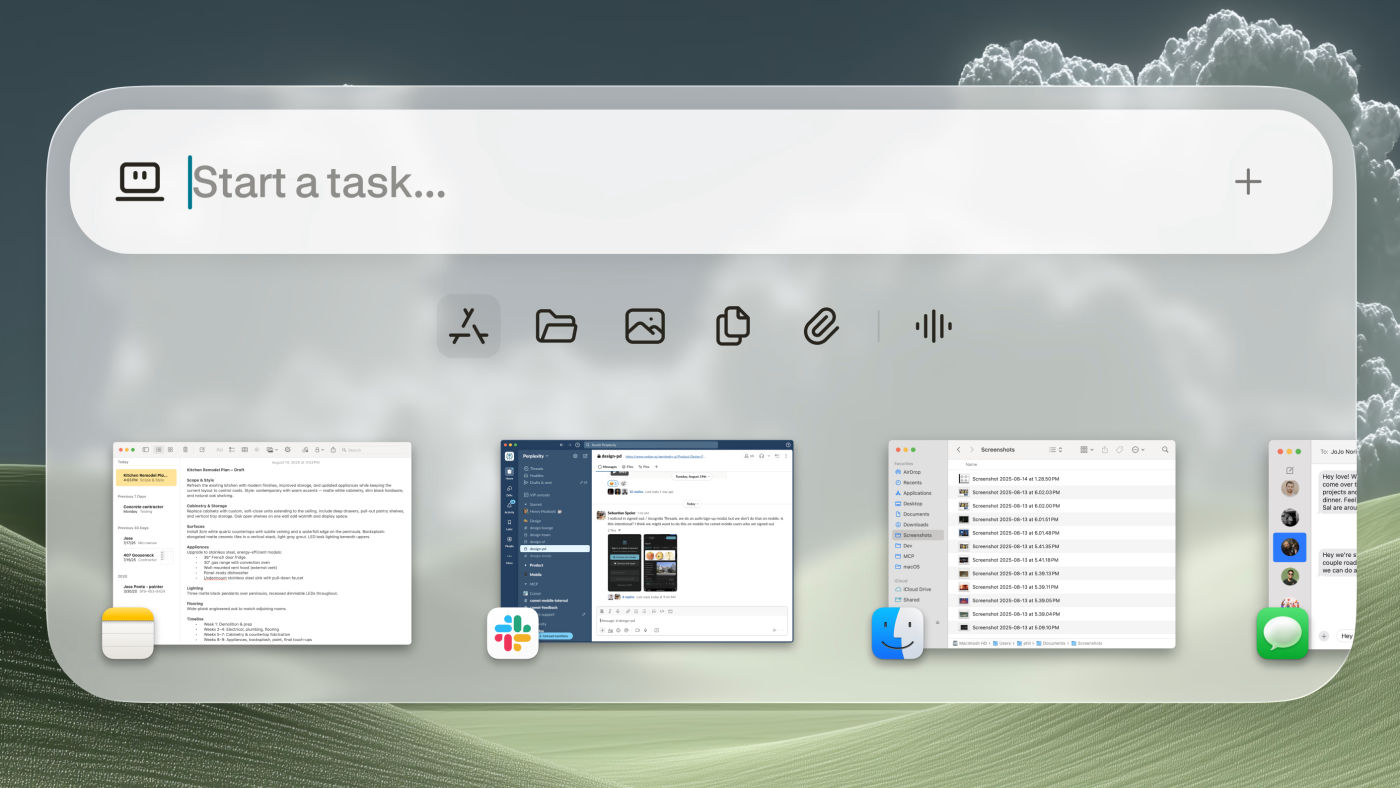This screenshot has height=788, width=1400.
Task: Click the Messages app icon badge
Action: tap(1282, 633)
